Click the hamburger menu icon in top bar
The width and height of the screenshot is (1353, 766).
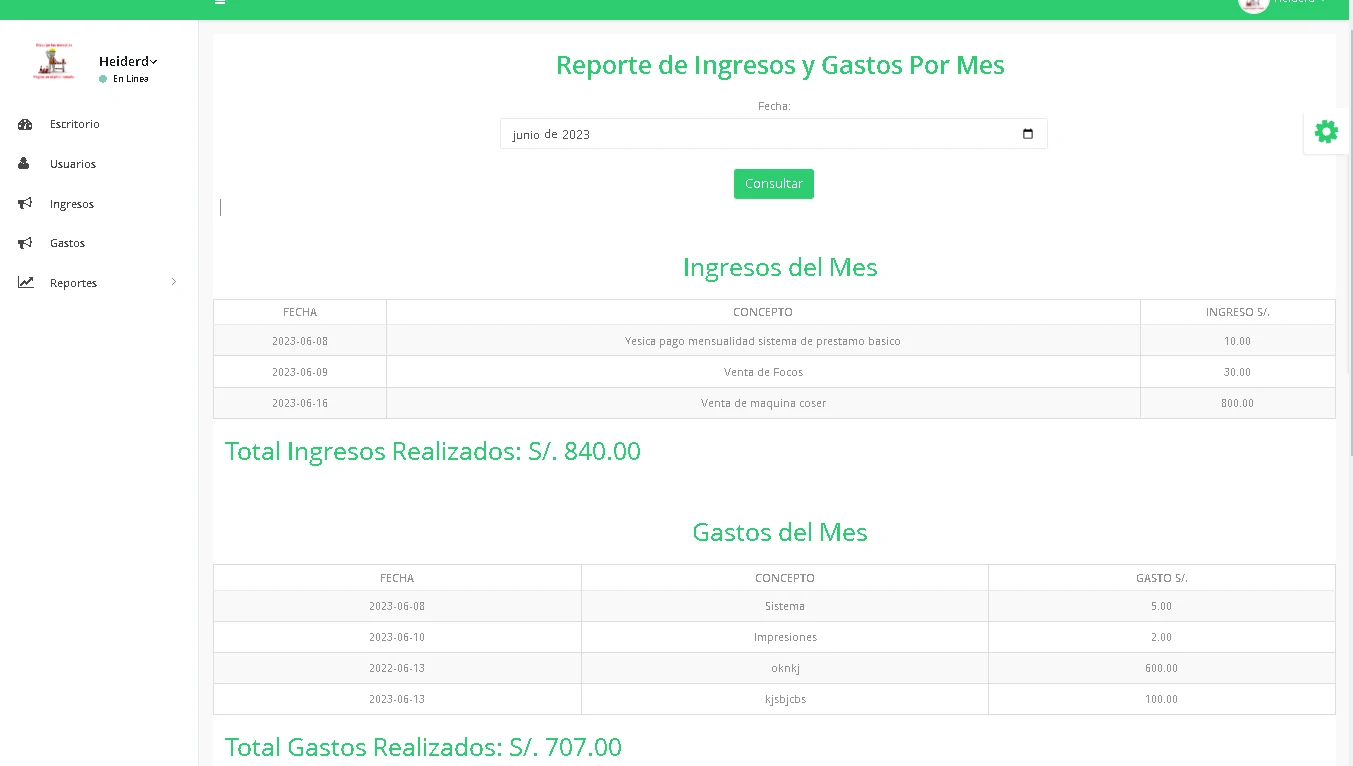(x=219, y=3)
